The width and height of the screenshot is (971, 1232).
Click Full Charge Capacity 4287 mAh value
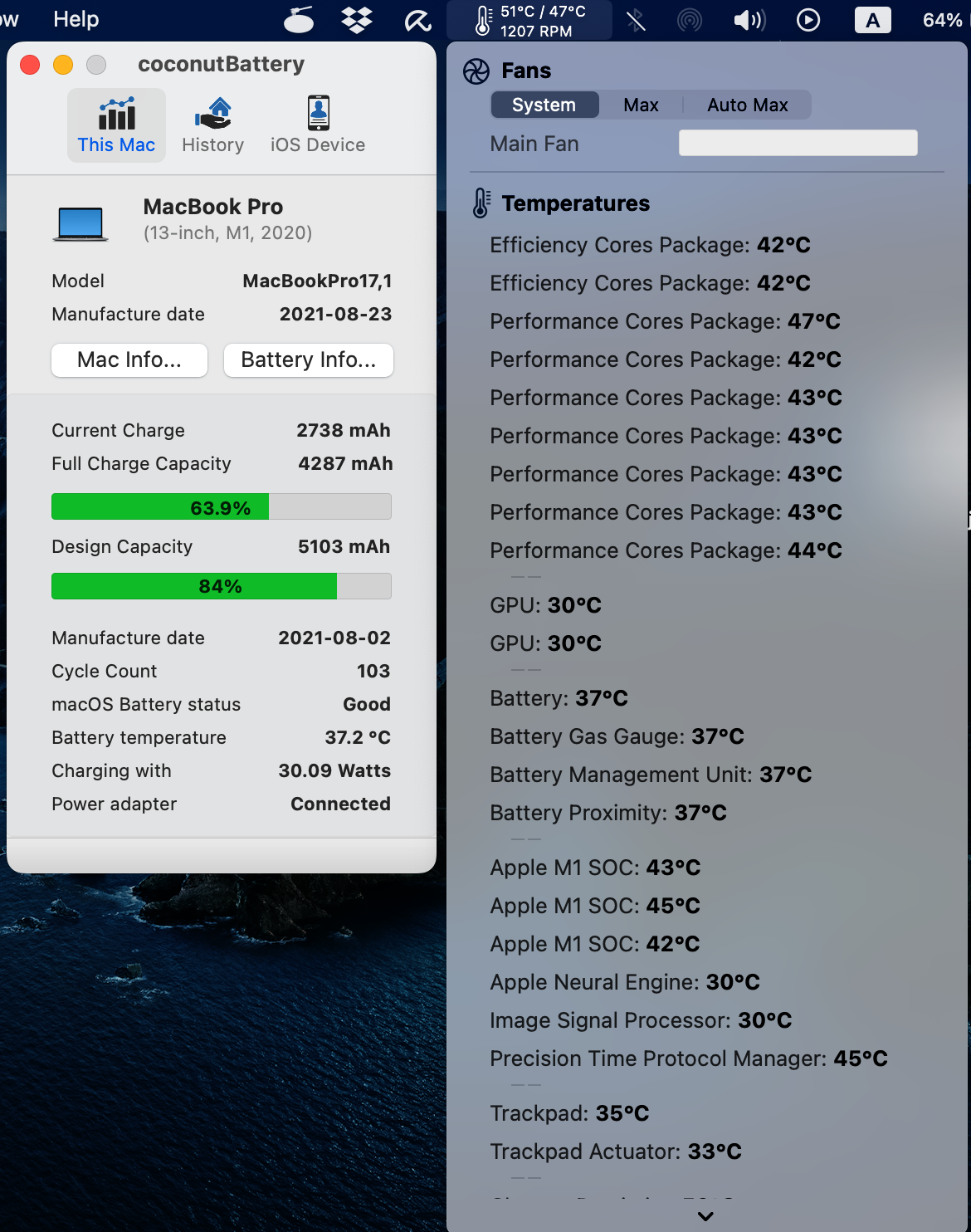tap(345, 463)
